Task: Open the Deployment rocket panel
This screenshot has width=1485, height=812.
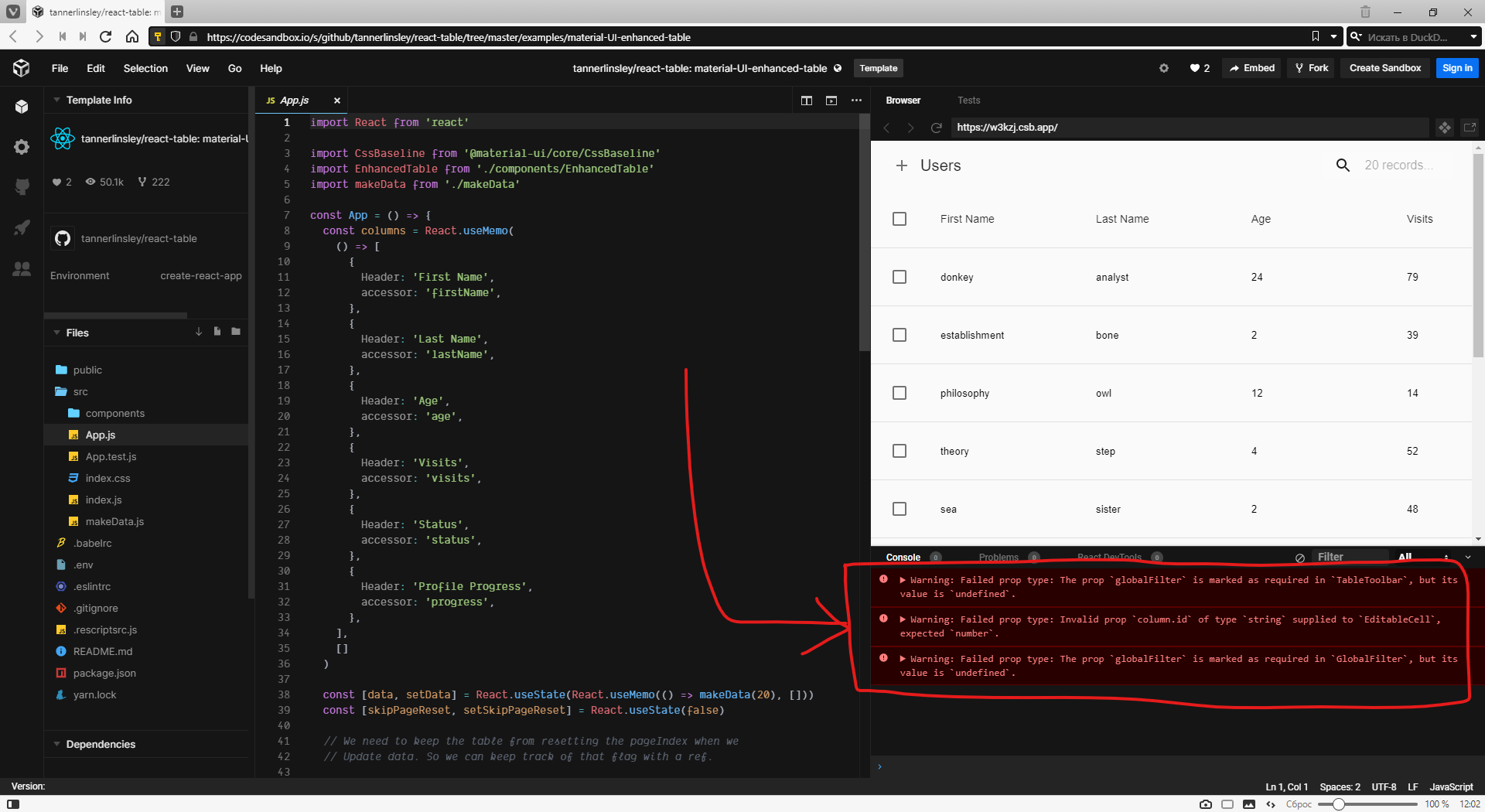Action: [x=22, y=227]
